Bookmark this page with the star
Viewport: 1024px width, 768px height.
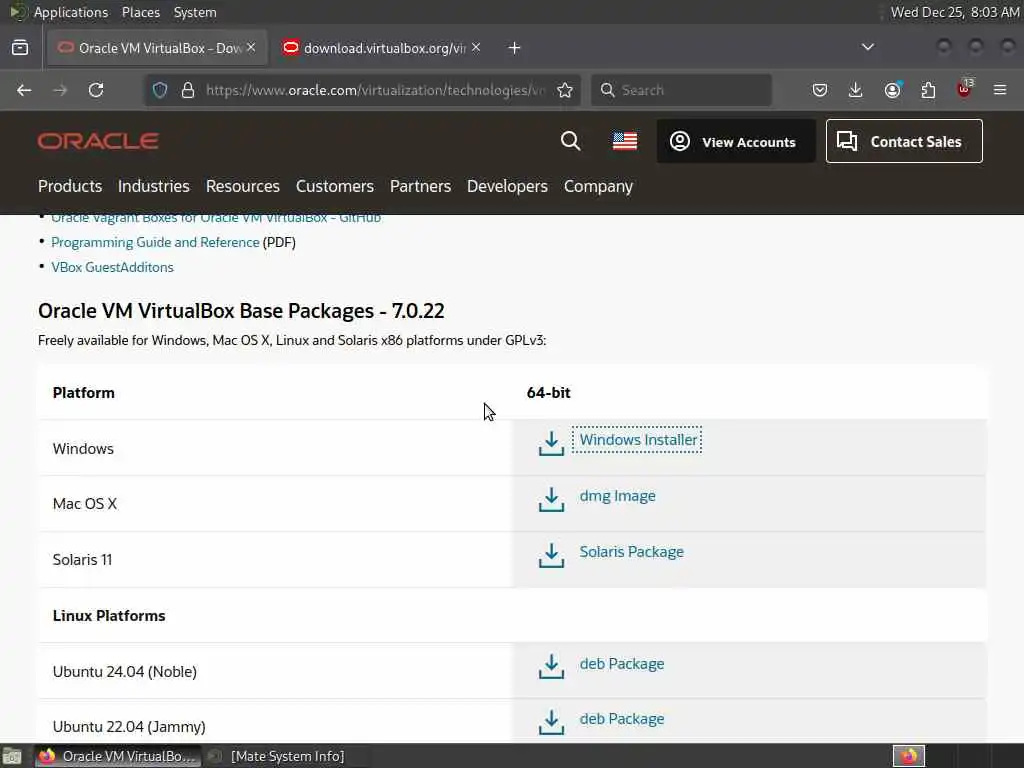(565, 90)
